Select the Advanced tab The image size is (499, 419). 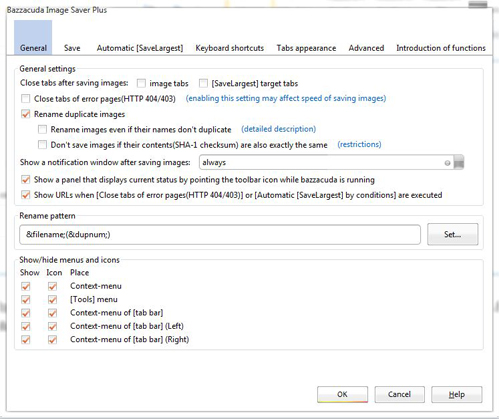pos(366,48)
